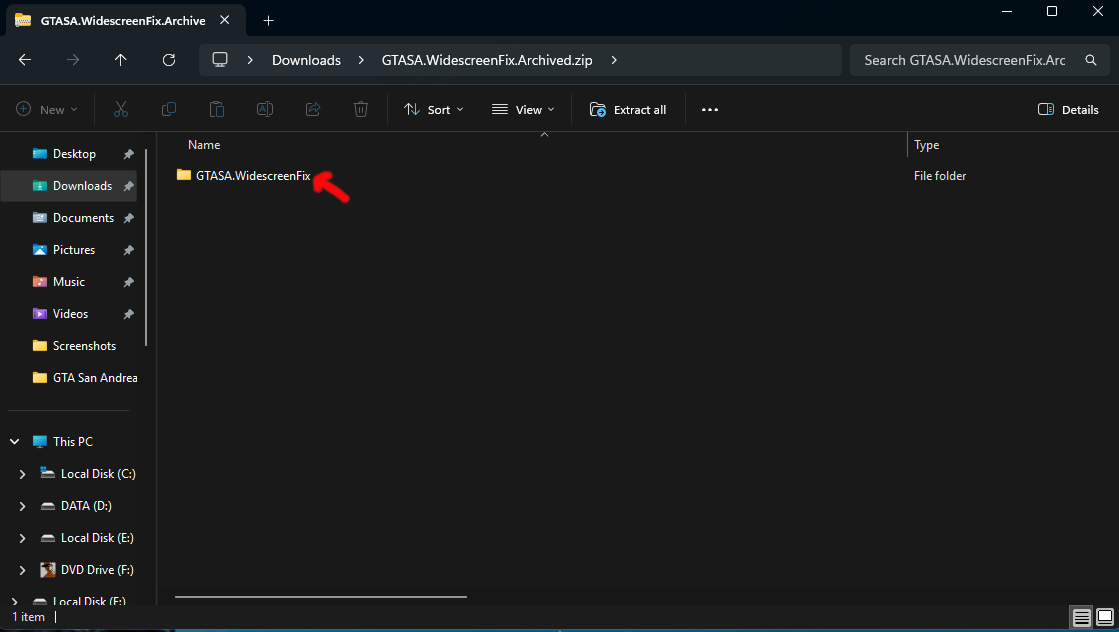
Task: Open Music in sidebar
Action: [69, 282]
